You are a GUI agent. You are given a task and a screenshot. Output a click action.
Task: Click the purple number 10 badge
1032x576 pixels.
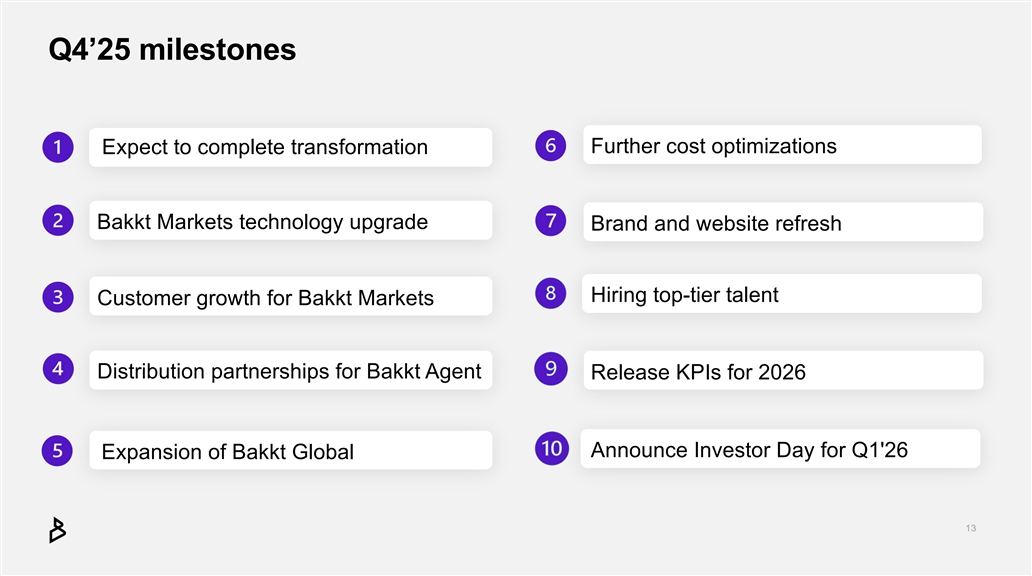551,448
